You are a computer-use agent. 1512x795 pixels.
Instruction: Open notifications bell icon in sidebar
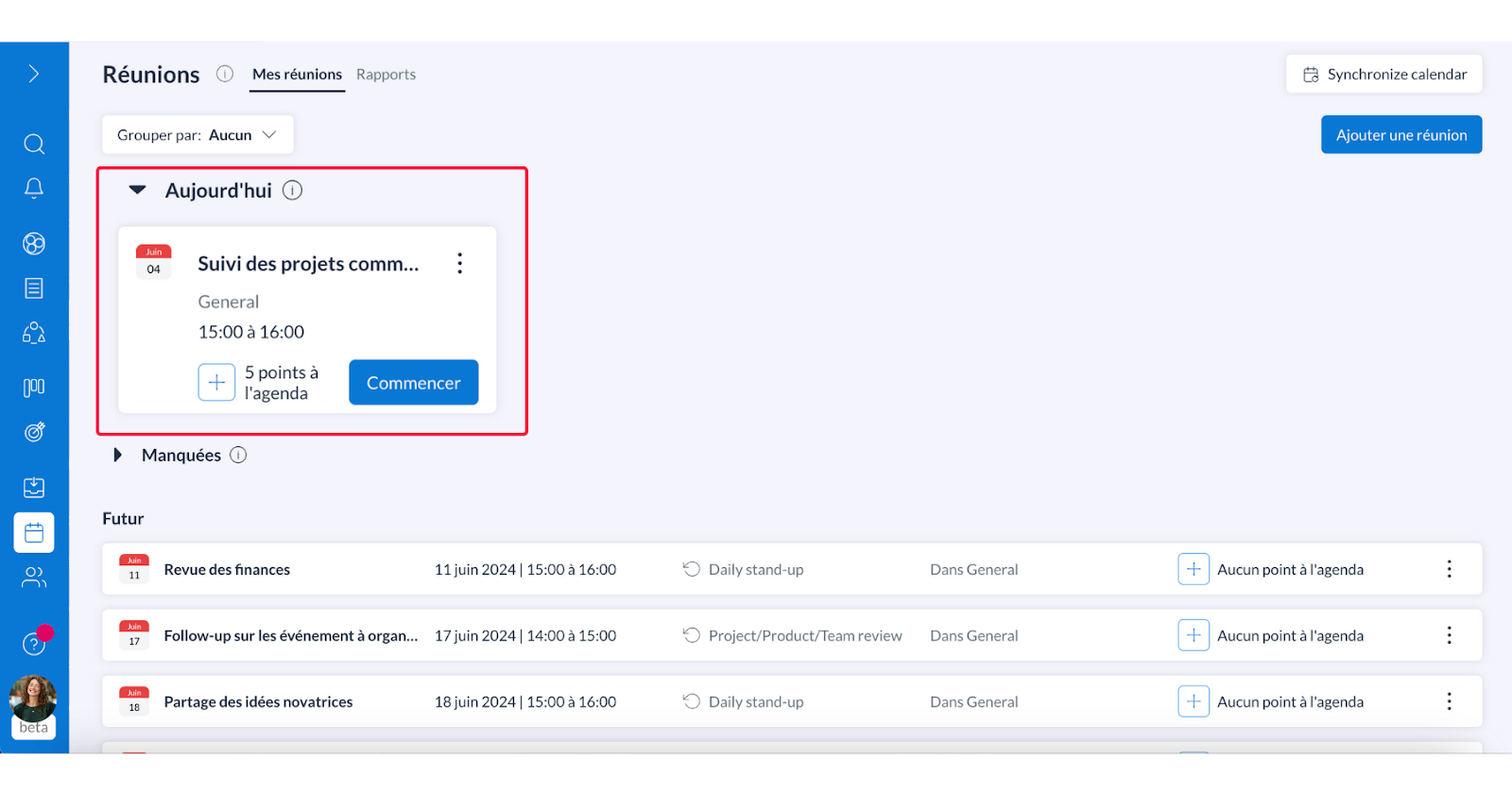coord(34,188)
